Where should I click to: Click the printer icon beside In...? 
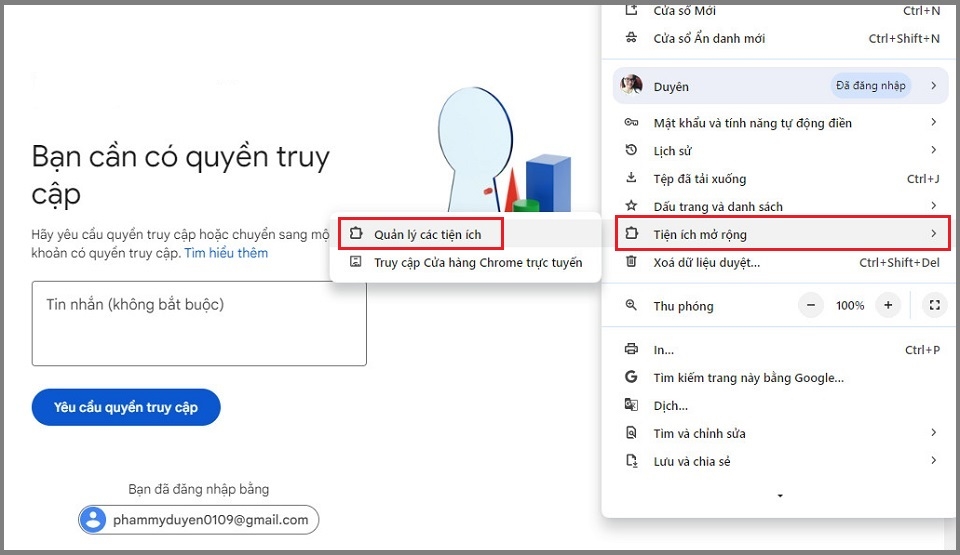[631, 349]
